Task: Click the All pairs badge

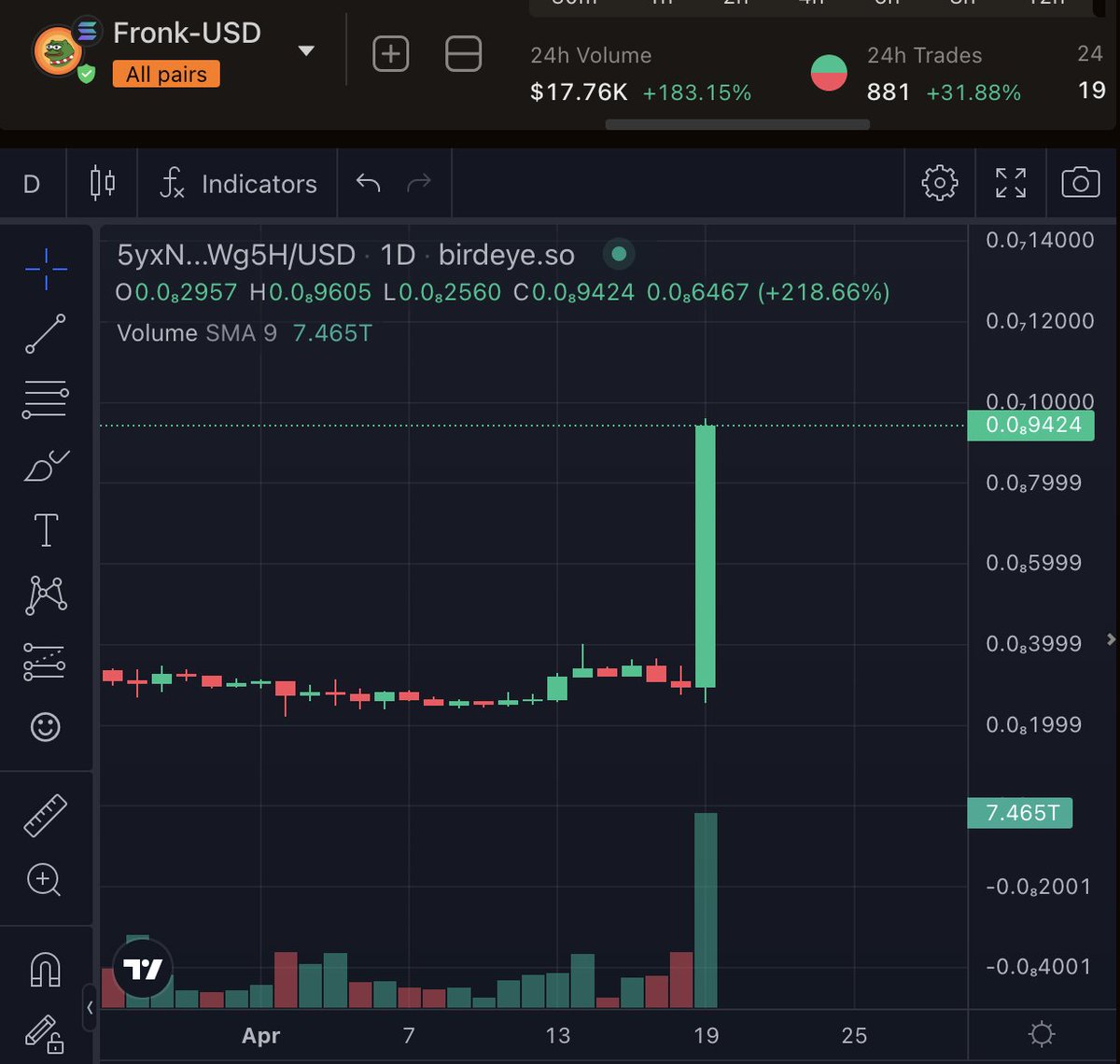Action: tap(166, 74)
